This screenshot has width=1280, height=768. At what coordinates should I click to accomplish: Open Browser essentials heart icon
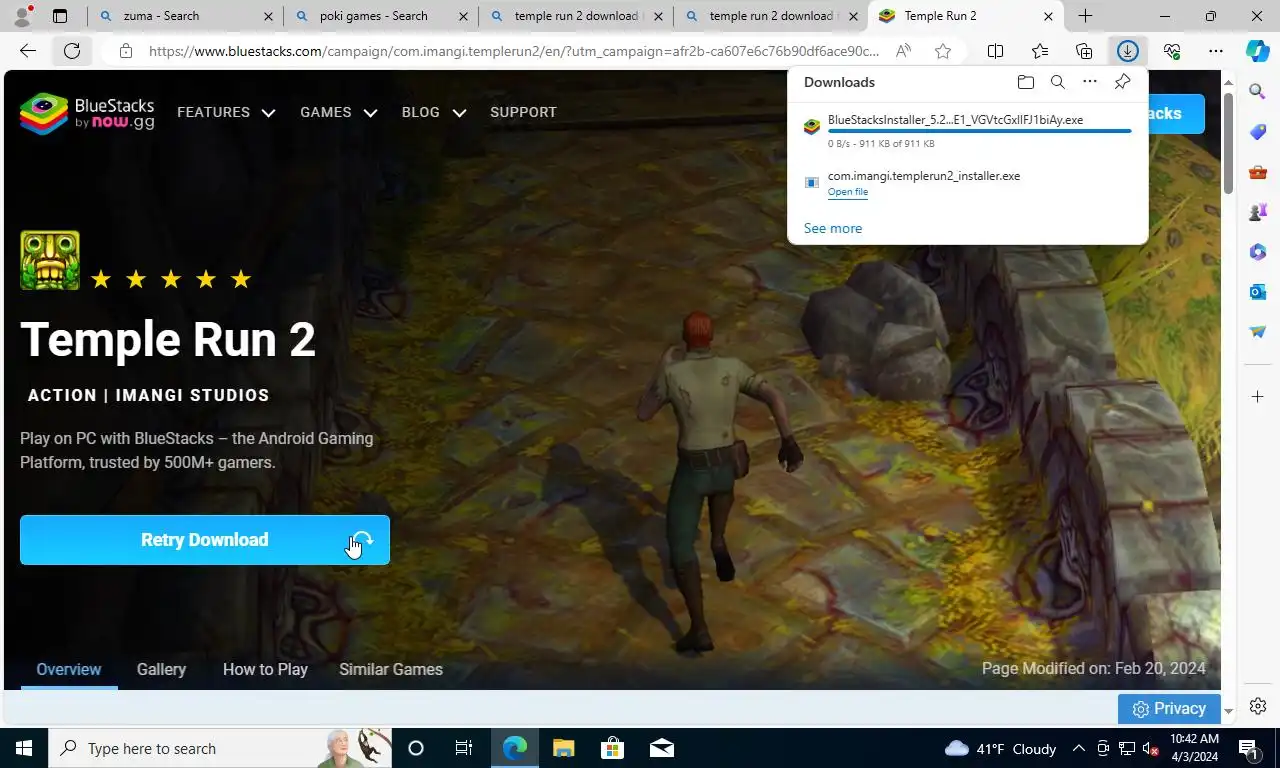(x=1172, y=51)
